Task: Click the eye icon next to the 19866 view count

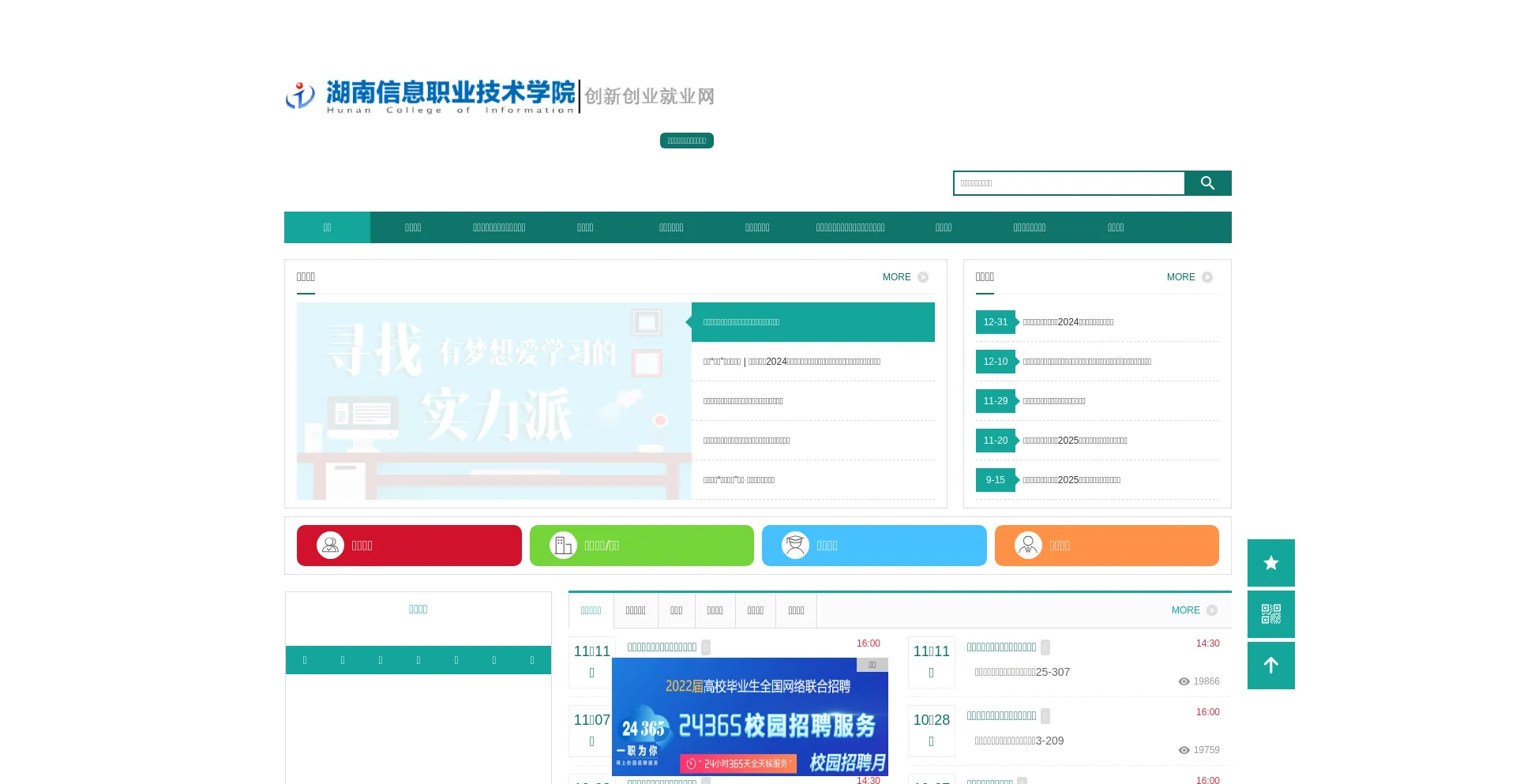Action: pos(1183,681)
